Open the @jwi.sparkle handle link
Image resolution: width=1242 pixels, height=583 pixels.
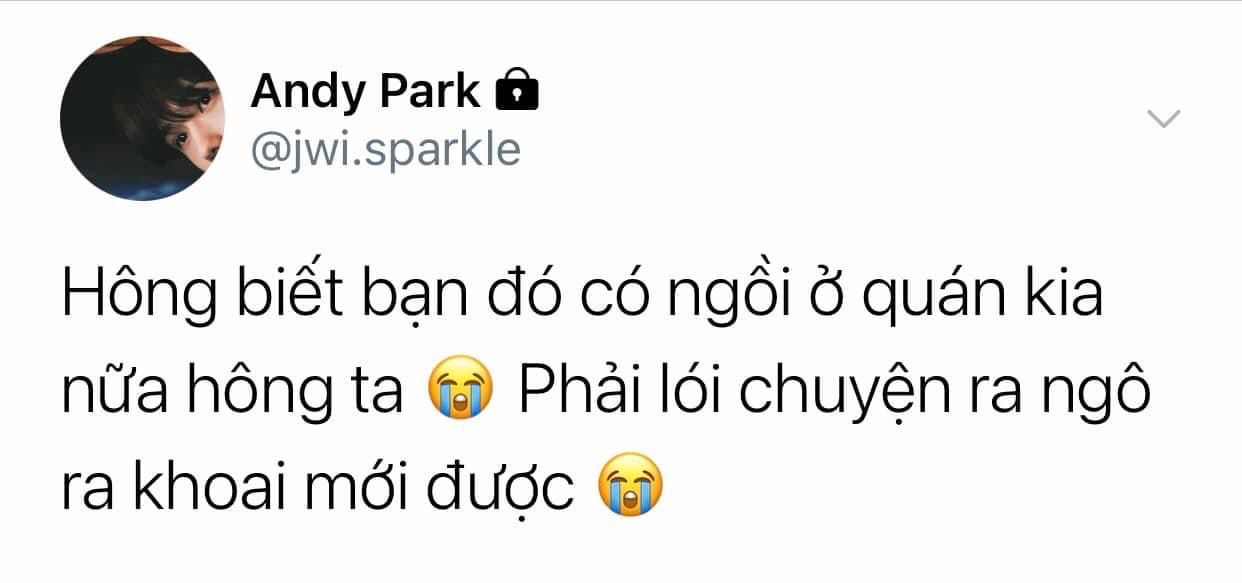[x=385, y=149]
